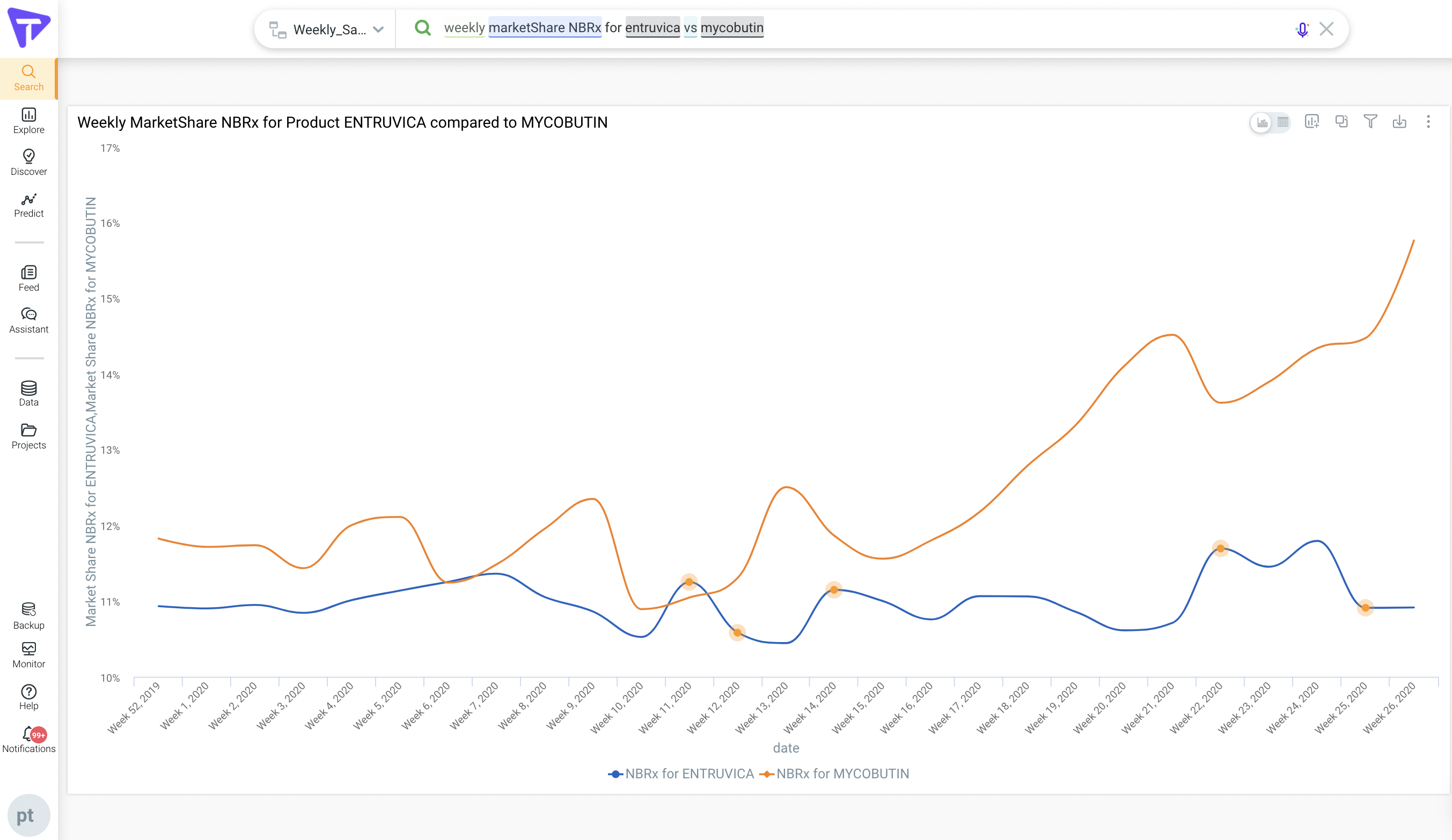
Task: Click the microphone voice search icon
Action: 1302,30
